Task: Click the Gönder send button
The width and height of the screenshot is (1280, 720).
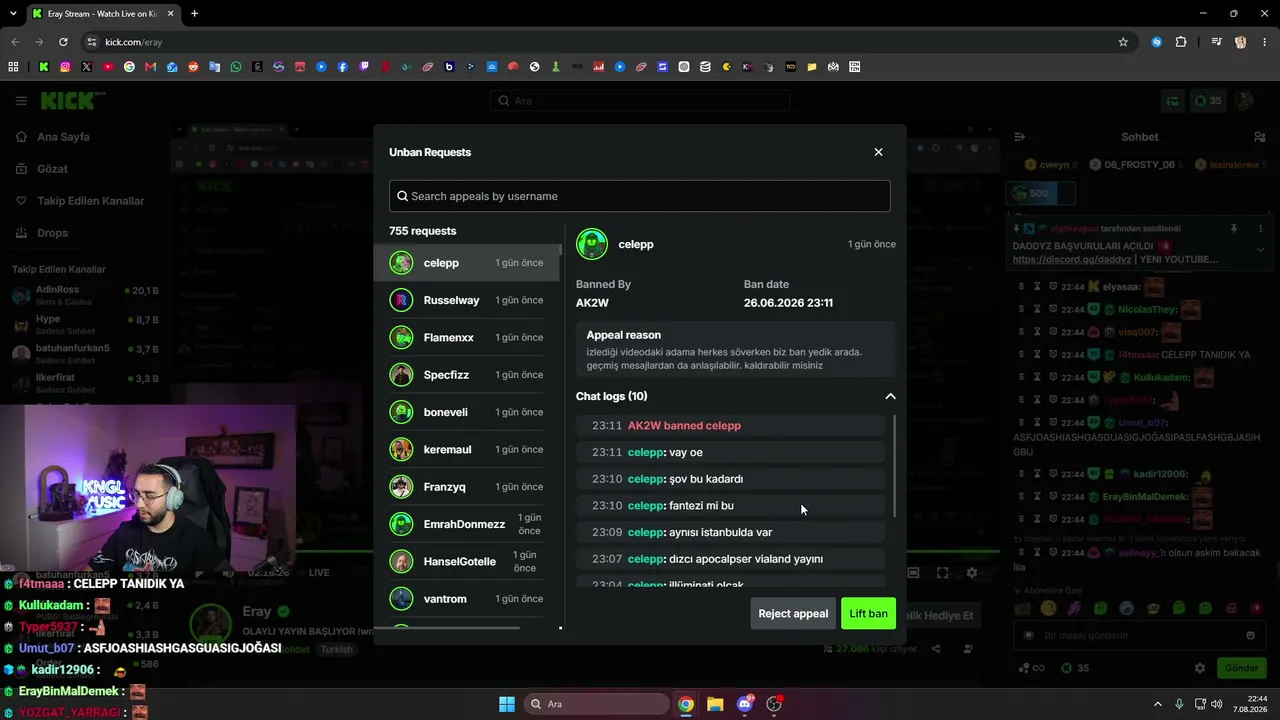Action: 1242,668
